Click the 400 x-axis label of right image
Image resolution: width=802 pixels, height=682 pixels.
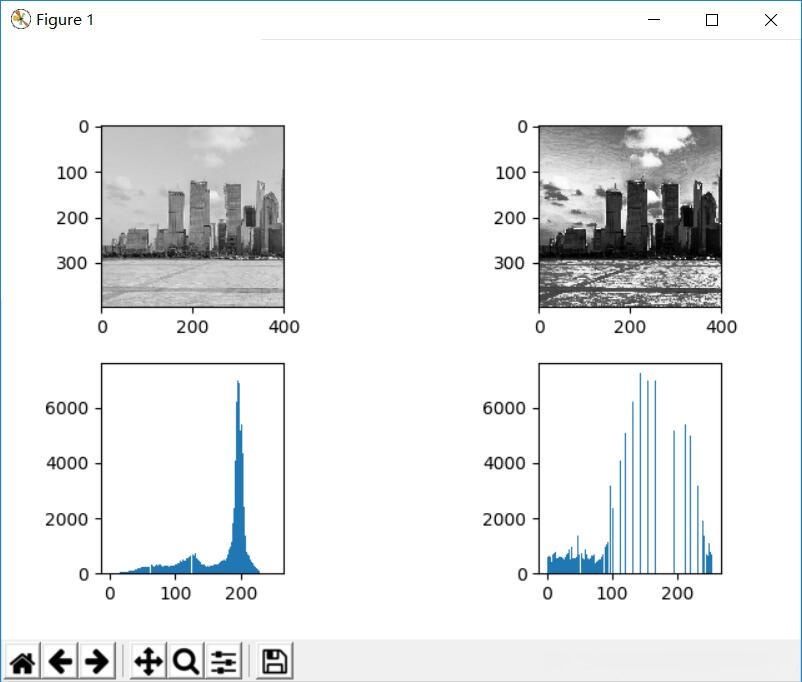[x=721, y=327]
